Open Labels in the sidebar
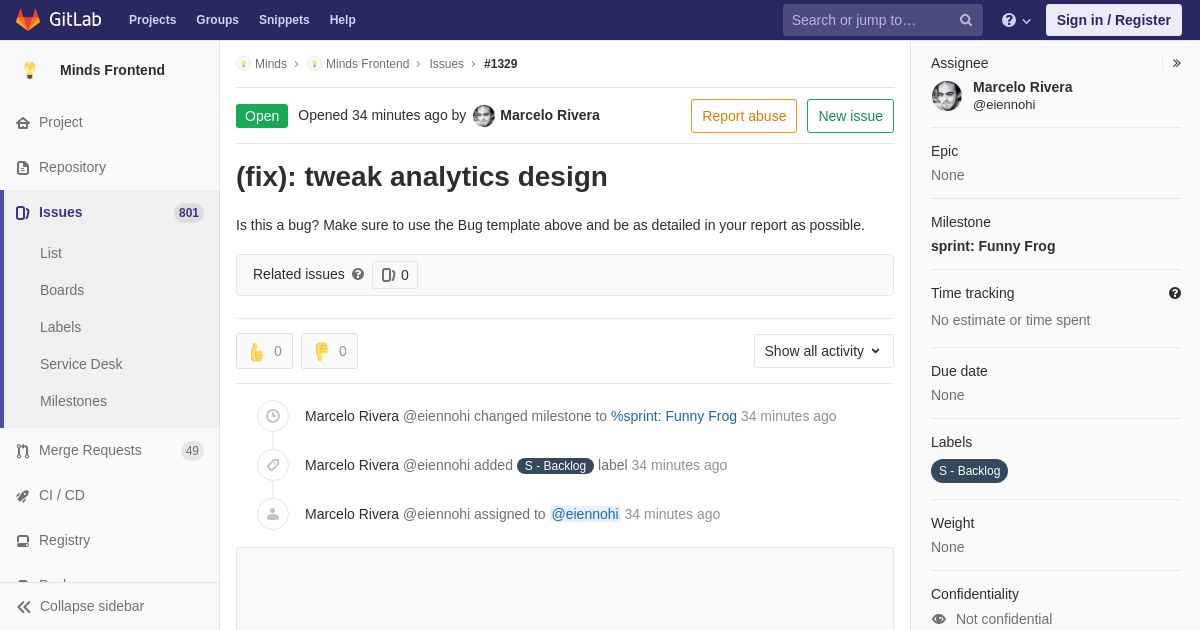This screenshot has width=1200, height=630. [x=60, y=327]
